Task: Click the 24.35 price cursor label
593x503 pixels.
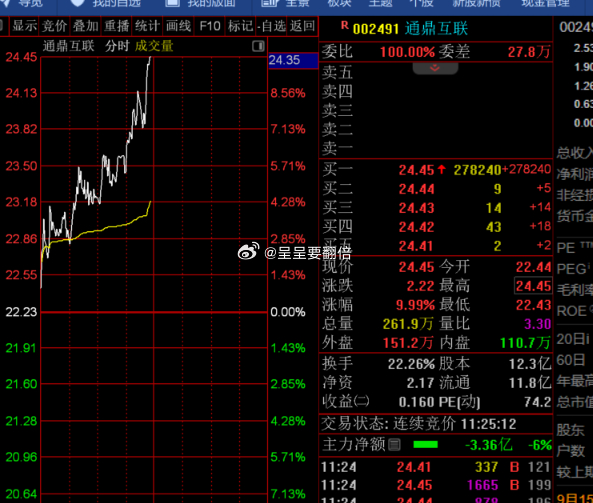Action: (x=293, y=60)
